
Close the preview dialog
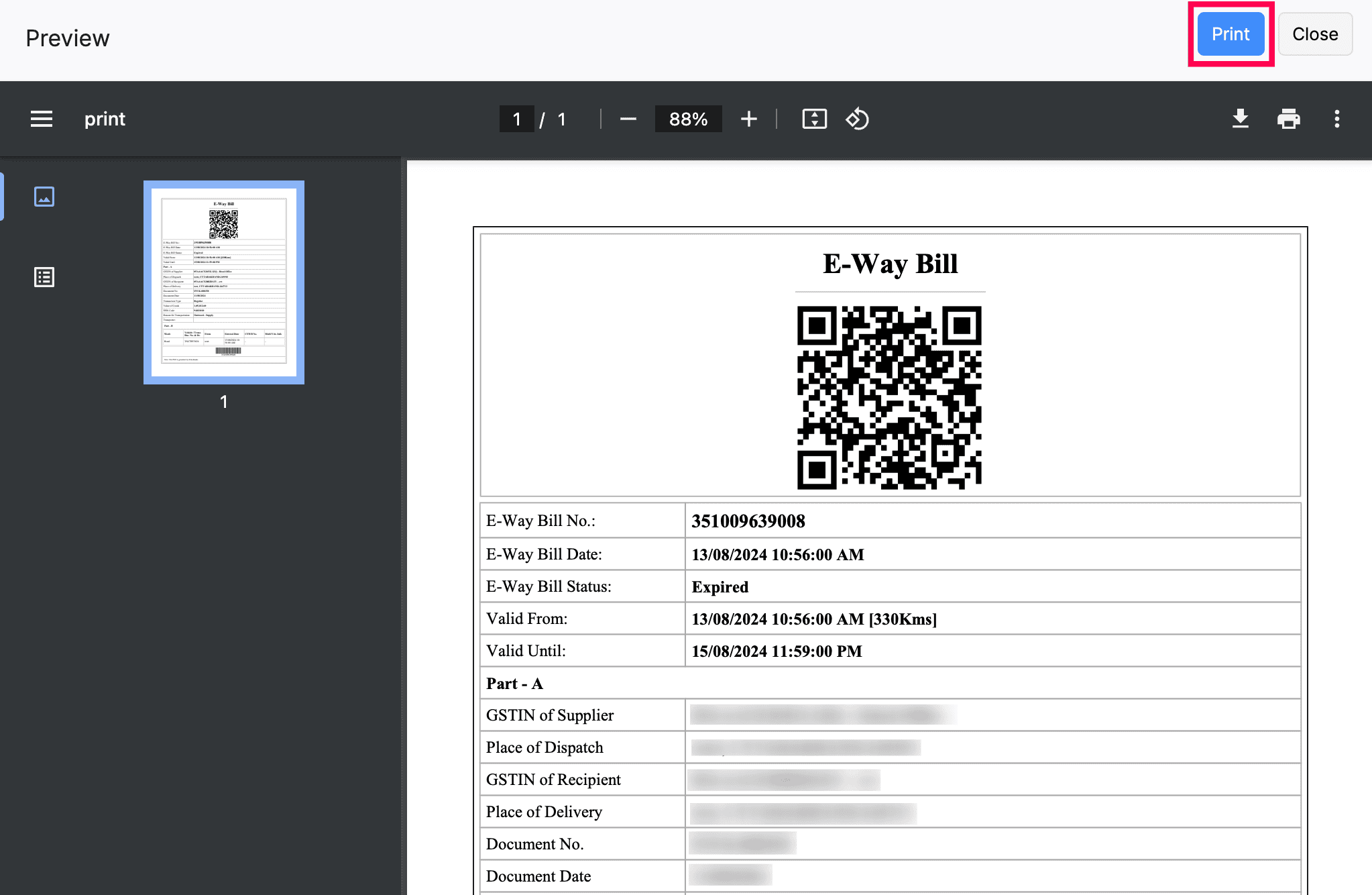coord(1314,34)
